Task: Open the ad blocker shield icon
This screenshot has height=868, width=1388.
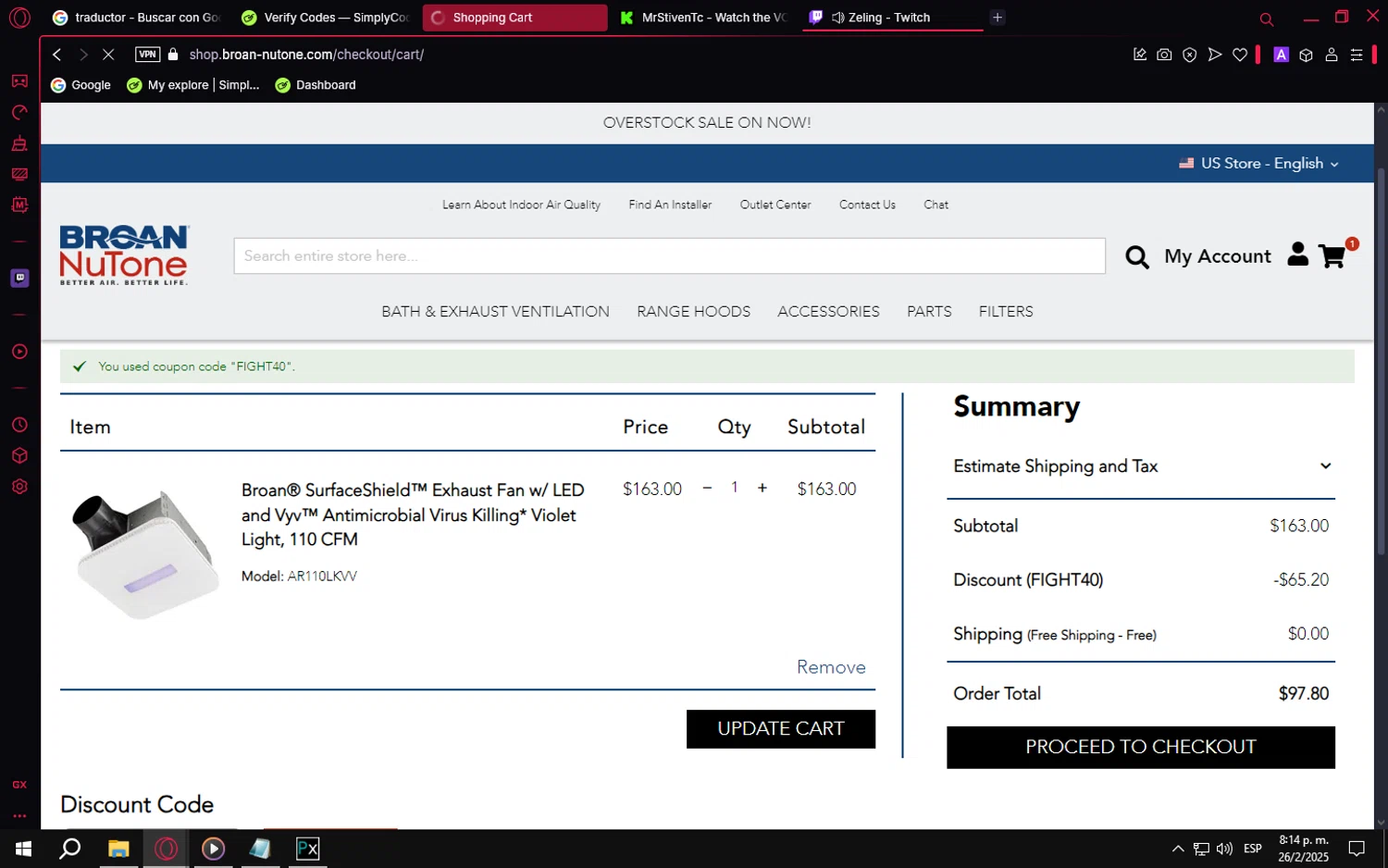Action: [x=1190, y=55]
